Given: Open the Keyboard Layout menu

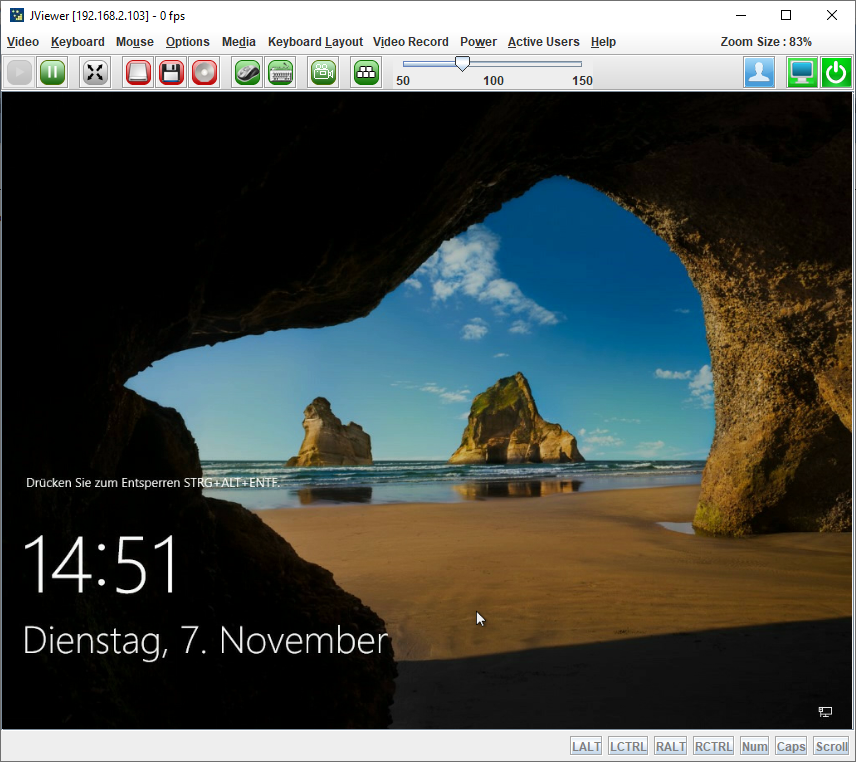Looking at the screenshot, I should (315, 42).
